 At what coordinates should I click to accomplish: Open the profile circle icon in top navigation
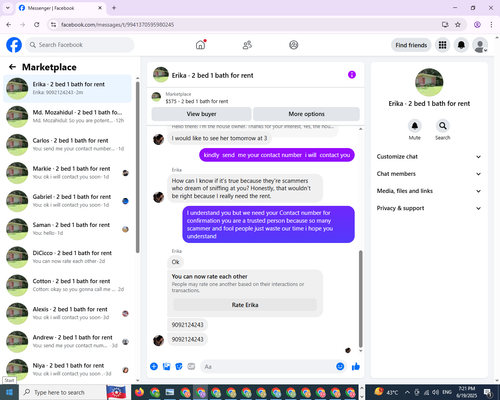[294, 45]
